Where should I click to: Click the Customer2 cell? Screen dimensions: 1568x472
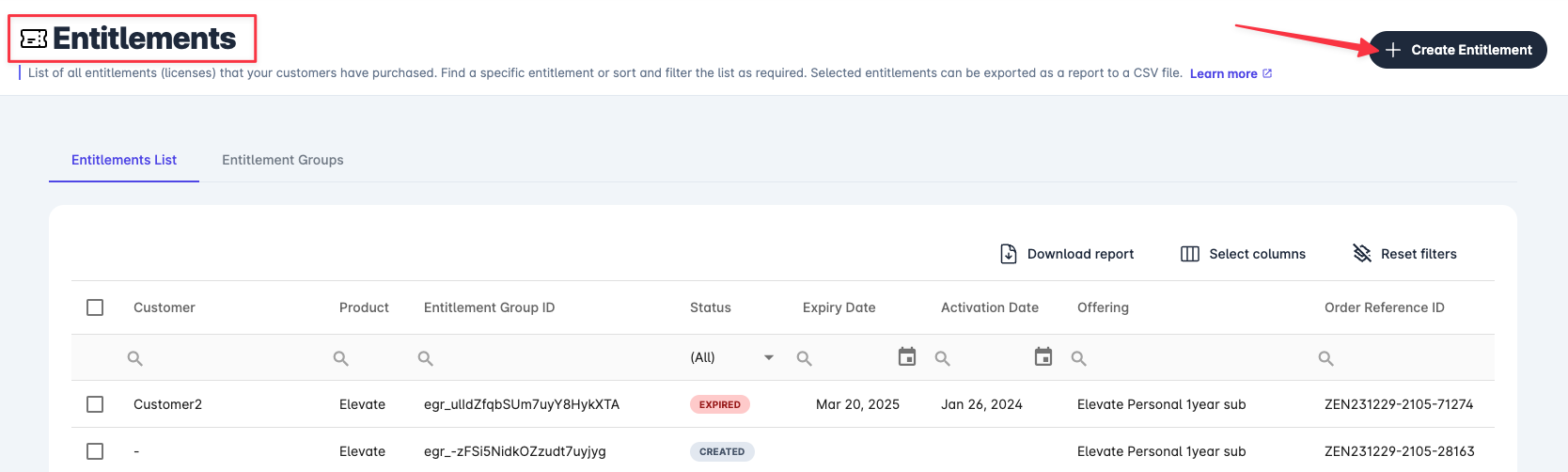(x=167, y=404)
